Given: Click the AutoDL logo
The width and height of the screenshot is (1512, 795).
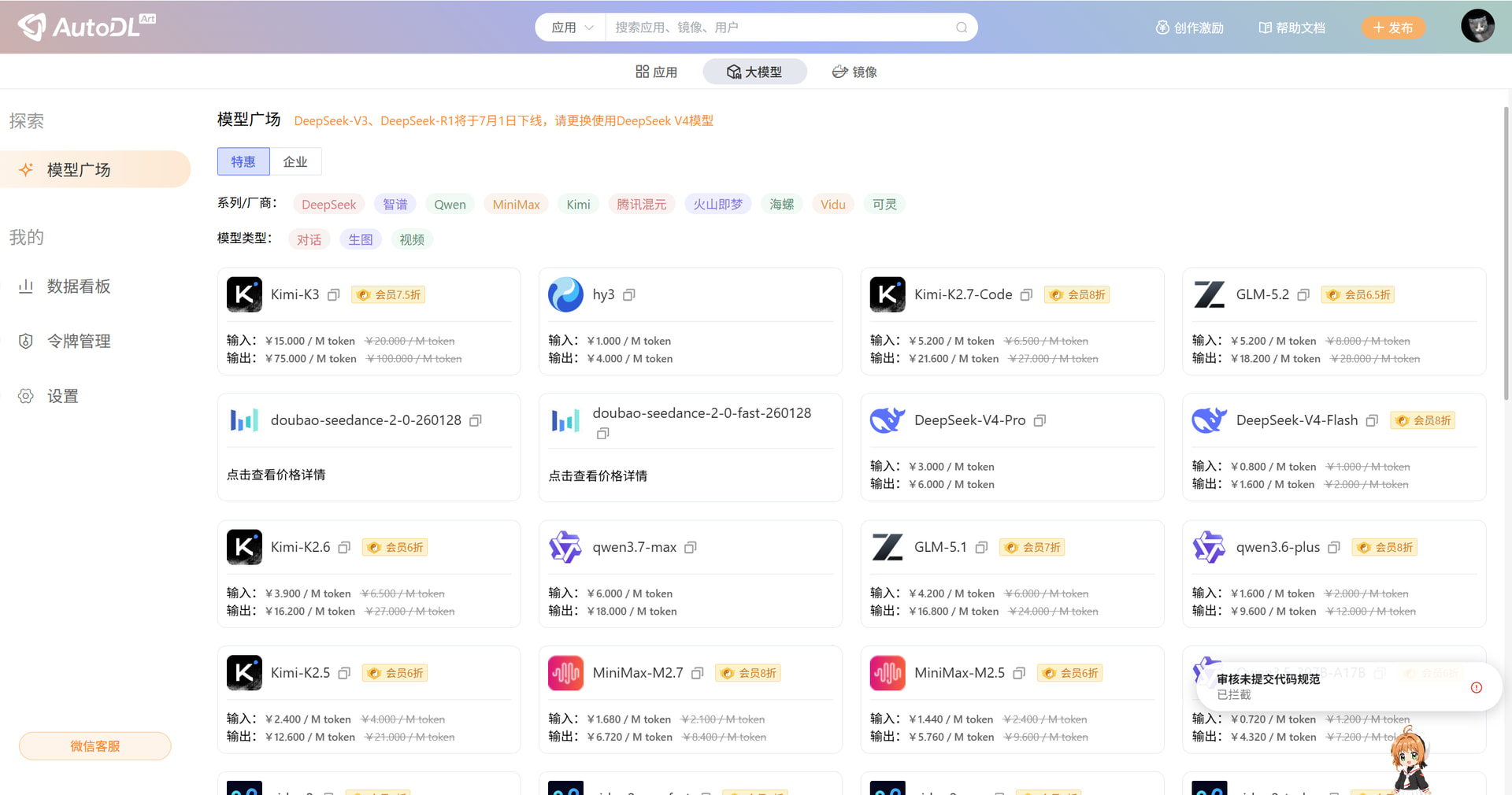Looking at the screenshot, I should click(x=87, y=27).
